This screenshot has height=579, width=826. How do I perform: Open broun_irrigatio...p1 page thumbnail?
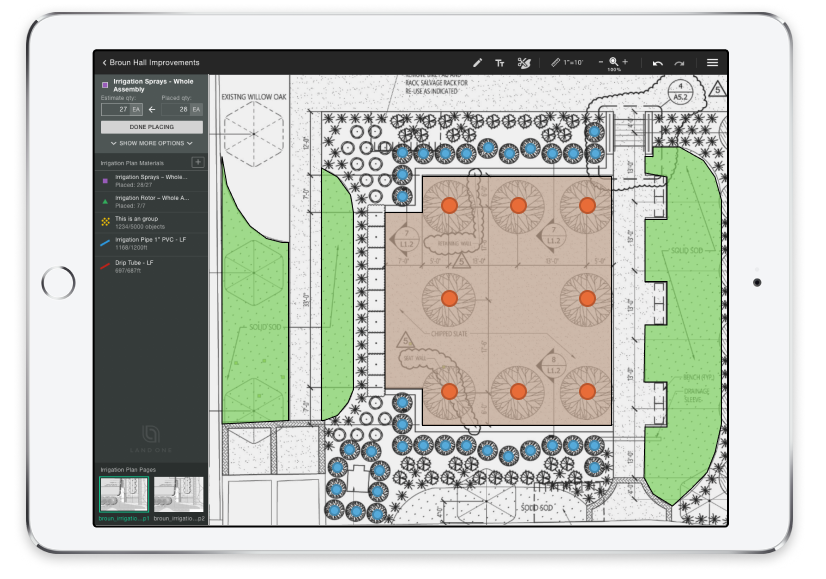pyautogui.click(x=124, y=494)
